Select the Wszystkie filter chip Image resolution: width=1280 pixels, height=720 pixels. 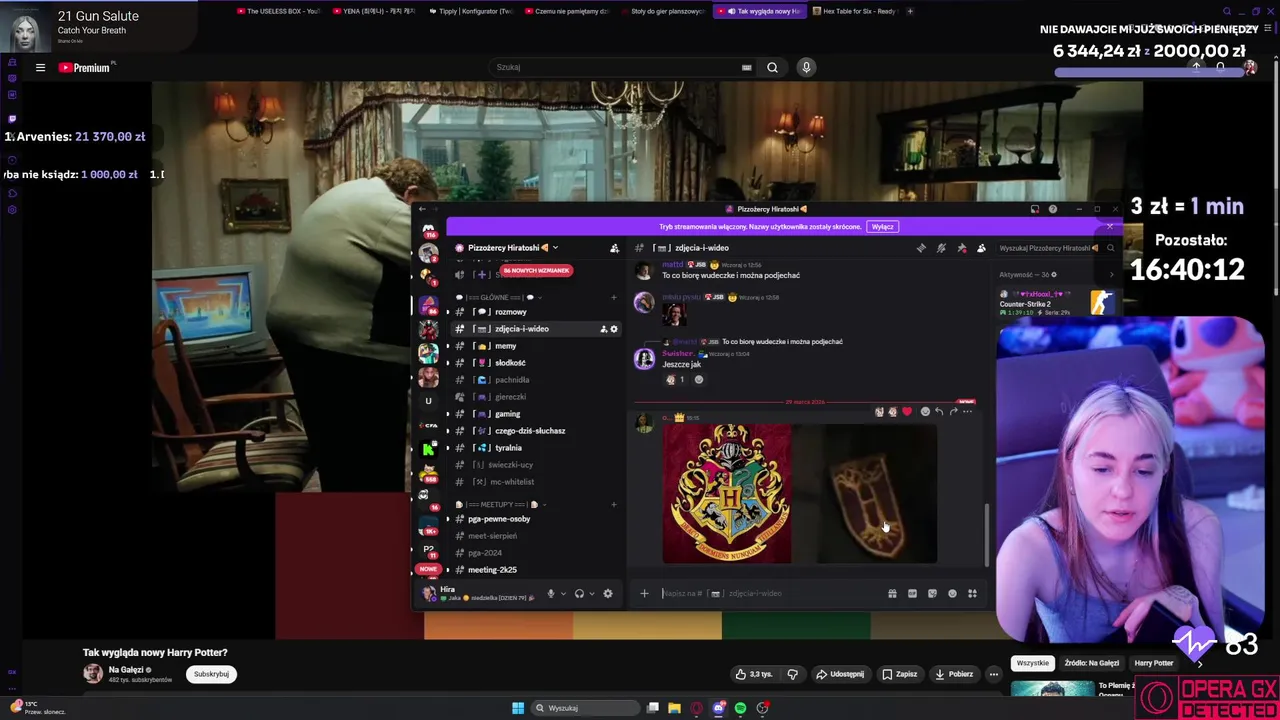tap(1032, 663)
